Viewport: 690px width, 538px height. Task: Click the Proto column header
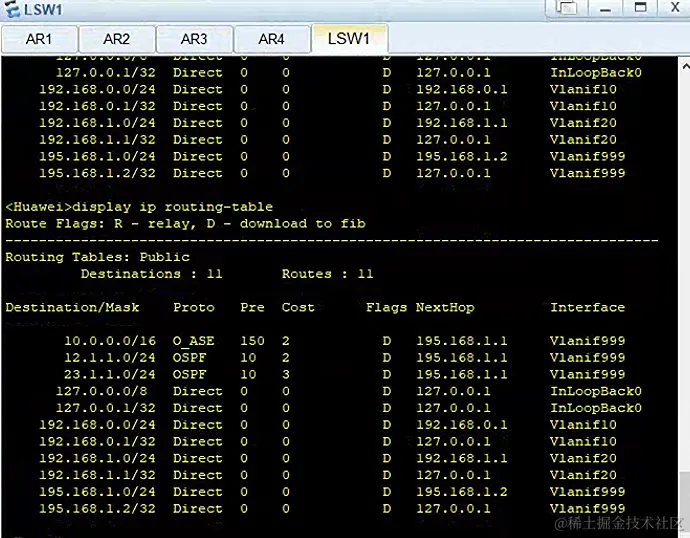tap(194, 307)
